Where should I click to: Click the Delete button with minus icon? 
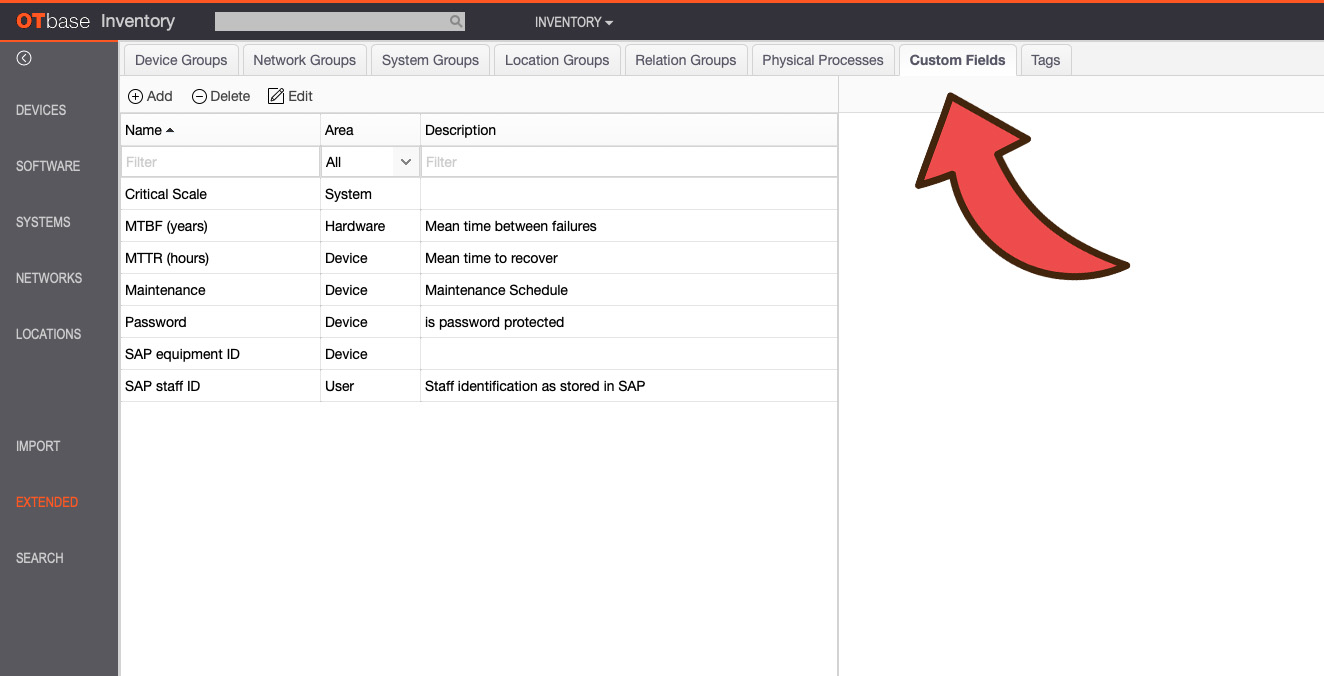tap(221, 96)
